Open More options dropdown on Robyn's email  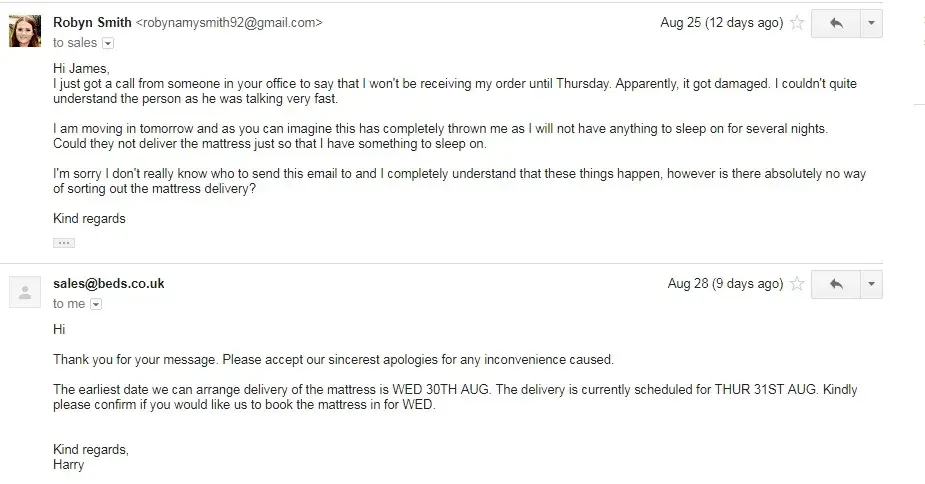870,23
